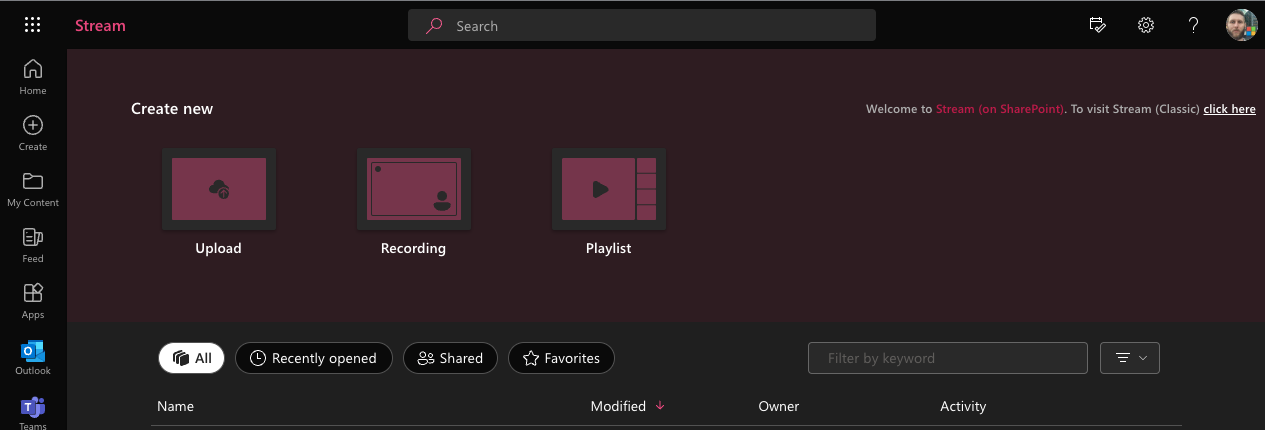Click the Playlist card thumbnail
Image resolution: width=1265 pixels, height=430 pixels.
(609, 189)
